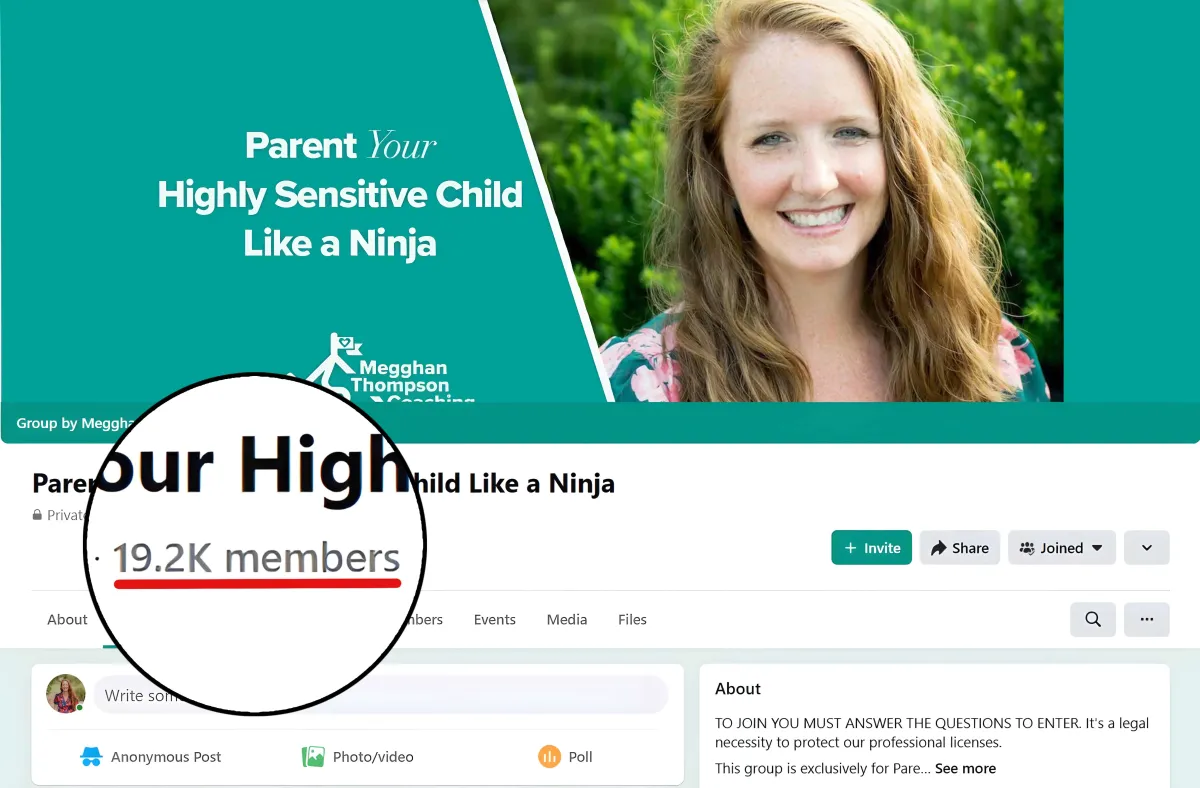This screenshot has width=1200, height=788.
Task: Open the Joined dropdown menu
Action: tap(1061, 548)
